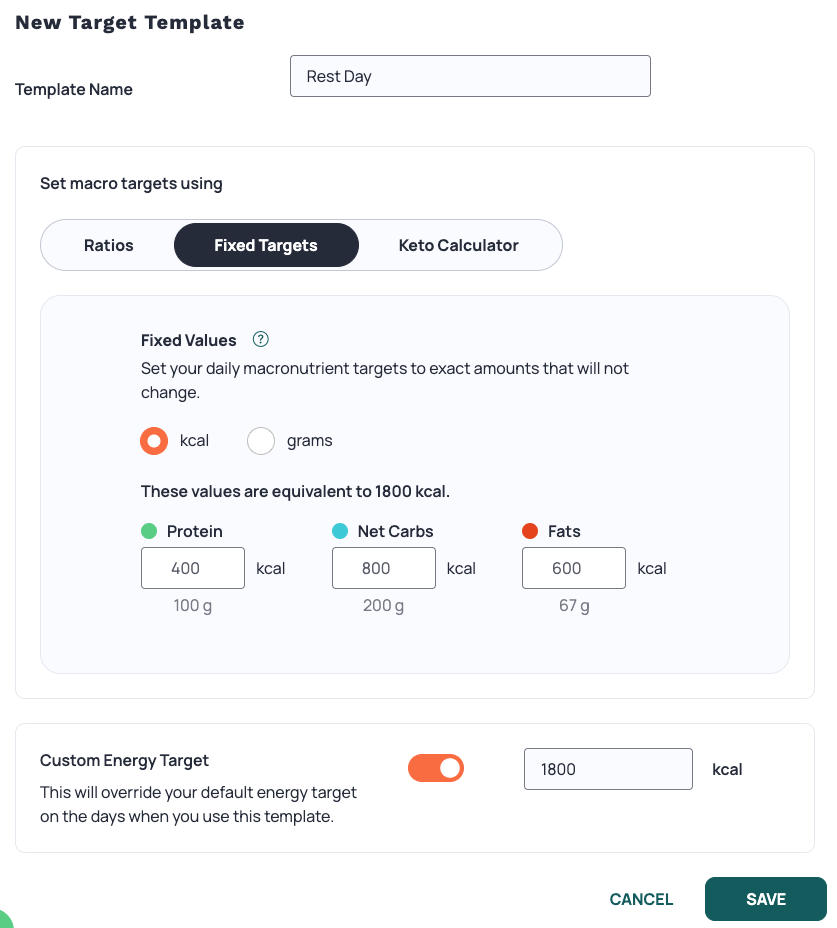
Task: Open the Keto Calculator tab
Action: click(460, 245)
